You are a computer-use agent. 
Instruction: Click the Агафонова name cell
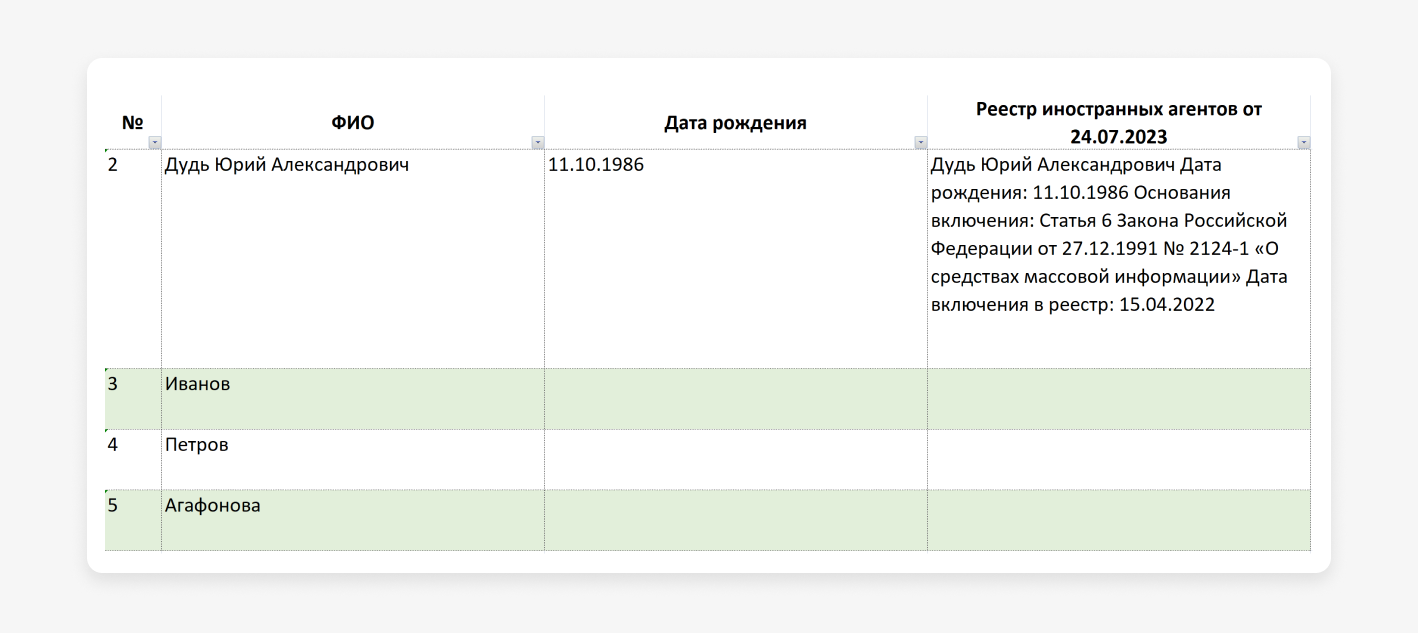coord(212,506)
